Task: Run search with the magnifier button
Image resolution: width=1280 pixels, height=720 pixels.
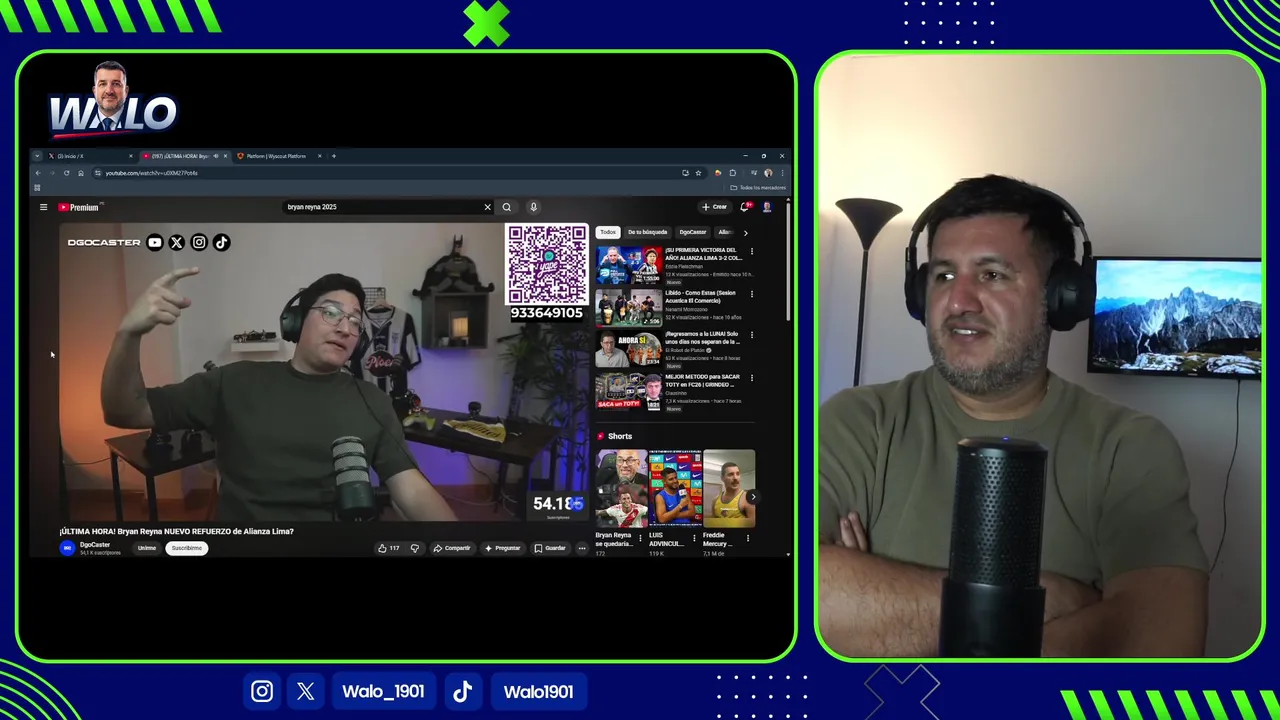Action: point(506,207)
